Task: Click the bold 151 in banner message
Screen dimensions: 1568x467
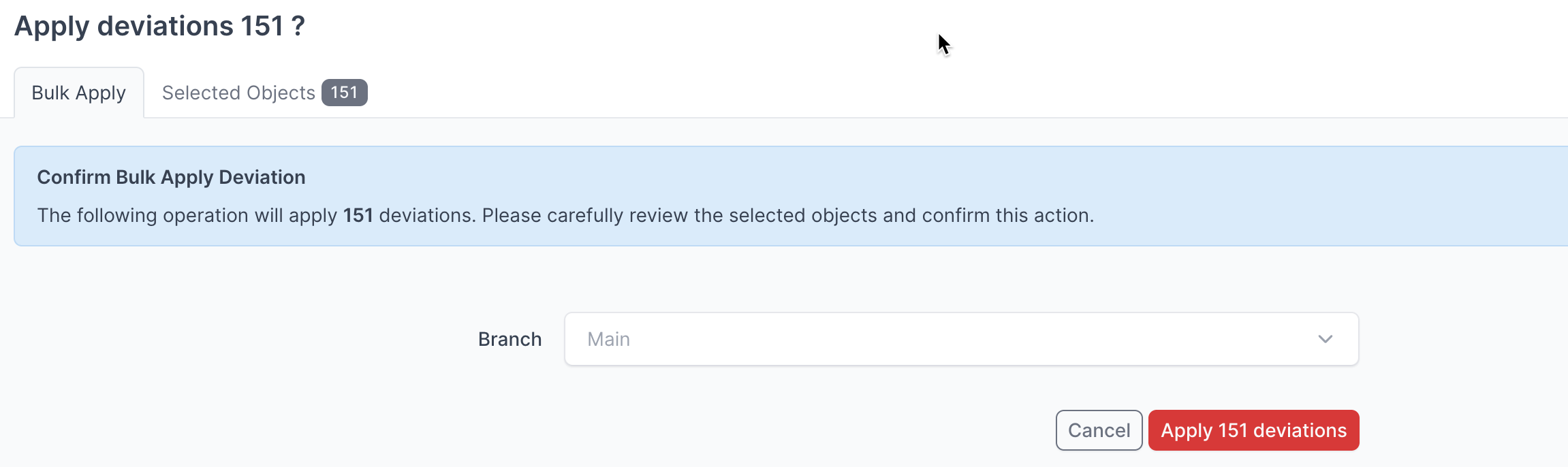Action: coord(358,215)
